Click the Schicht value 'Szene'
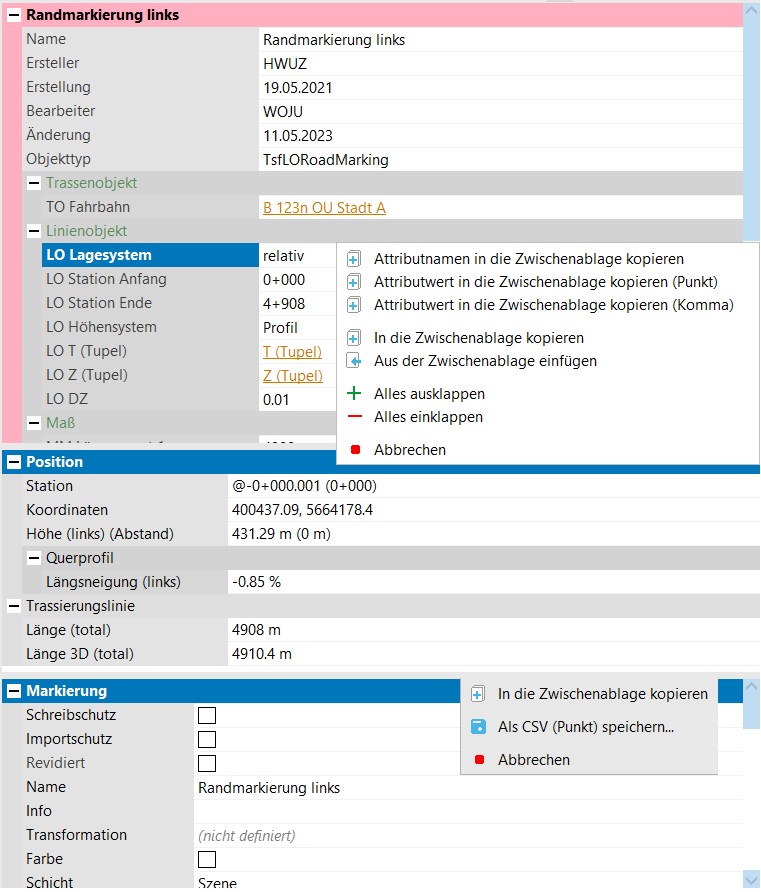 [x=217, y=882]
